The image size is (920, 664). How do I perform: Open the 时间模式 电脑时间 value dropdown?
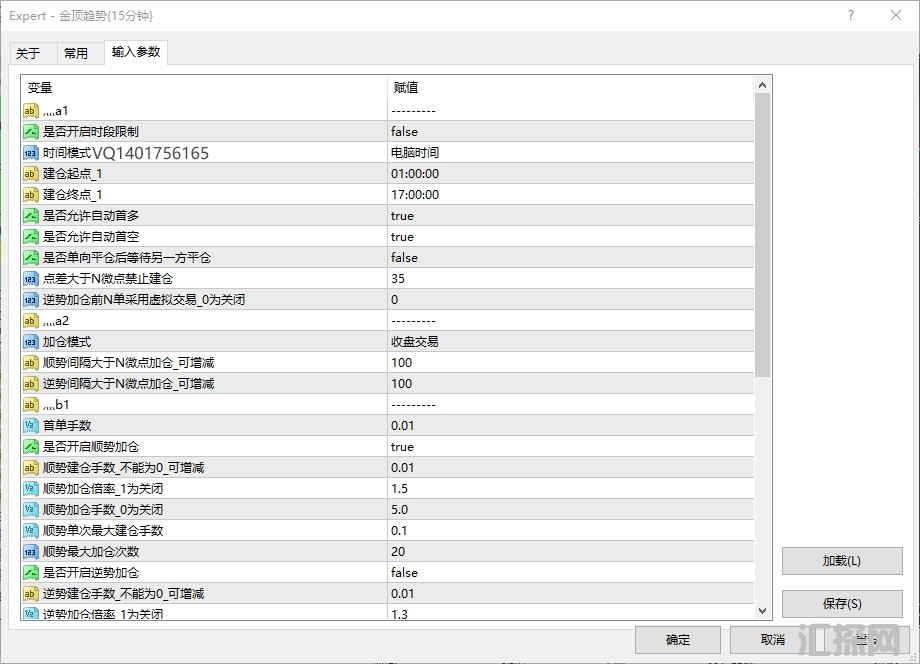570,153
